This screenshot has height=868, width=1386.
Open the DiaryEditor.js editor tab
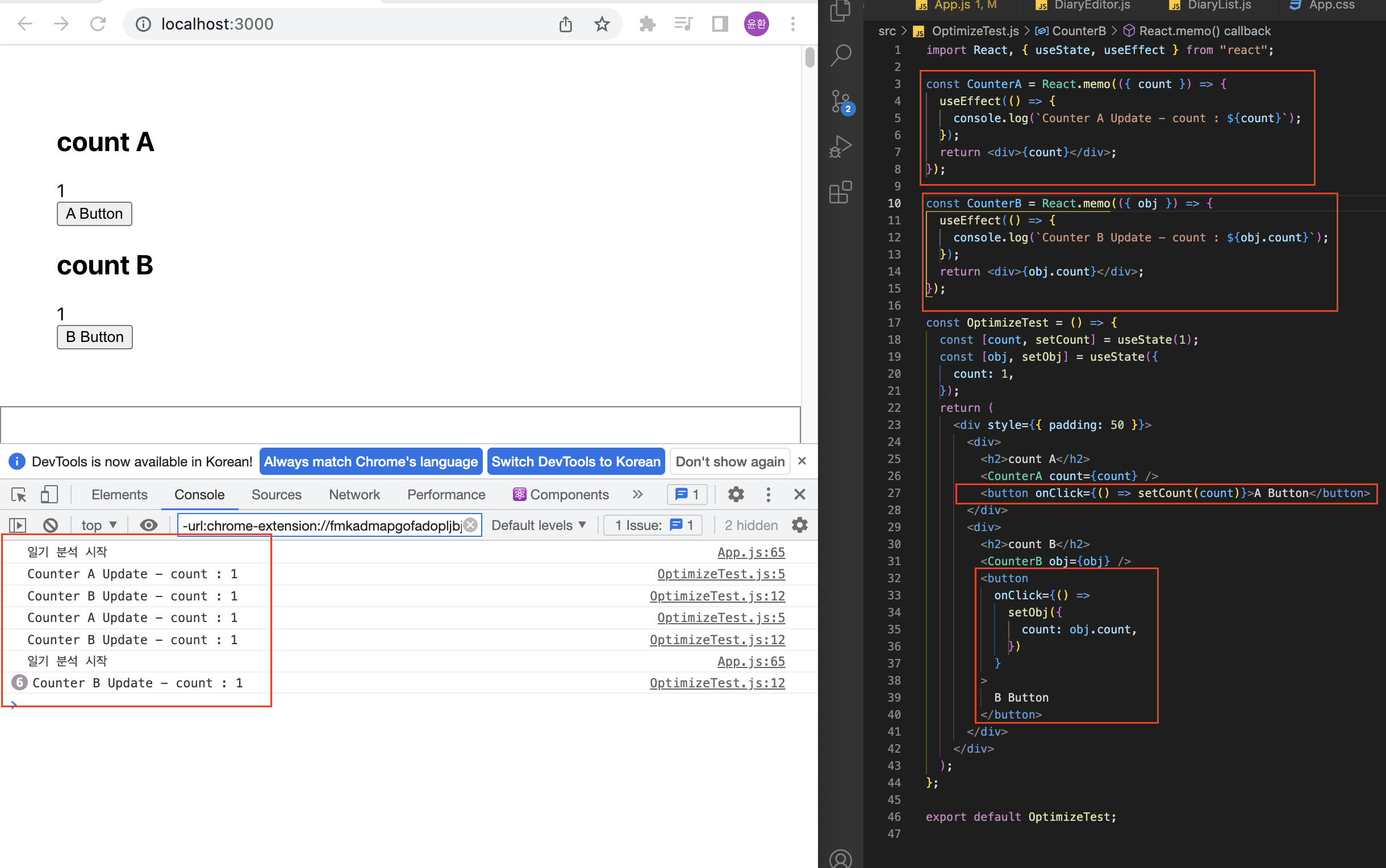1091,6
